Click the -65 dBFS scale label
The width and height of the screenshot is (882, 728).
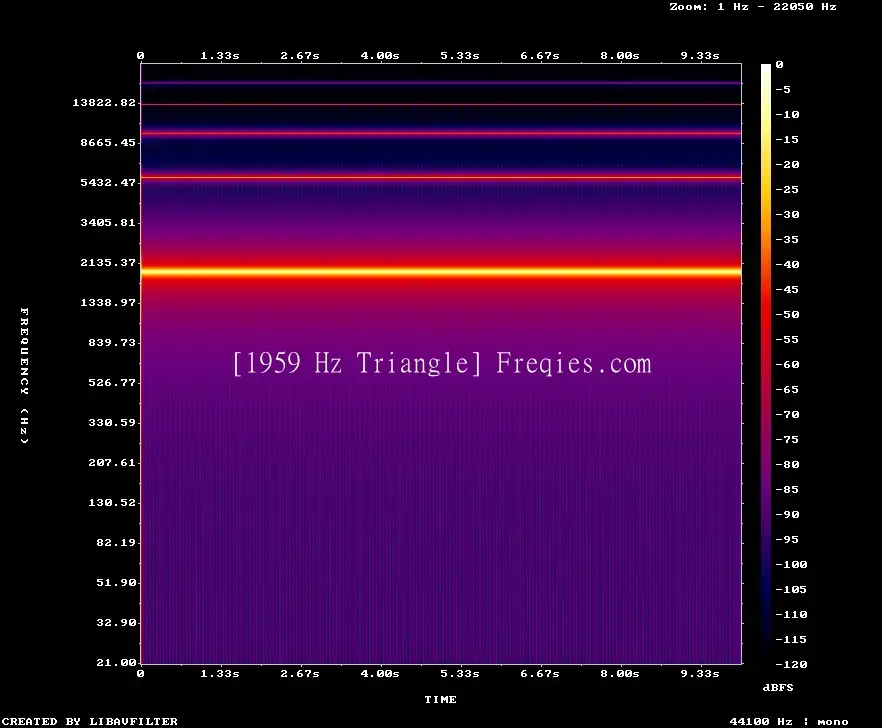click(x=787, y=389)
